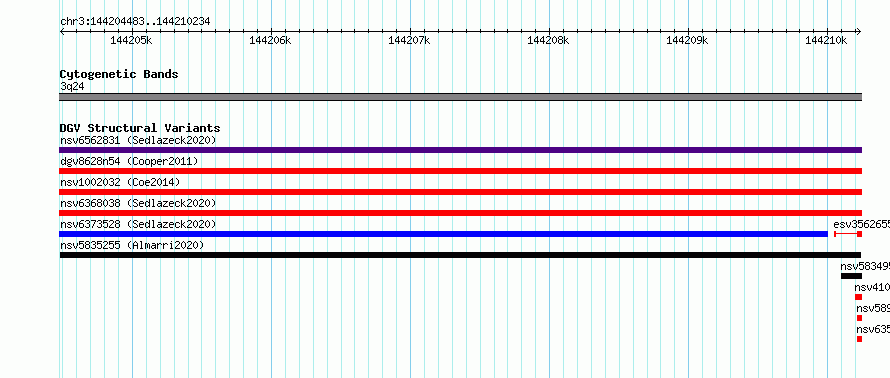Select the red dgv8628n54 variant bar
The image size is (890, 378).
(460, 171)
